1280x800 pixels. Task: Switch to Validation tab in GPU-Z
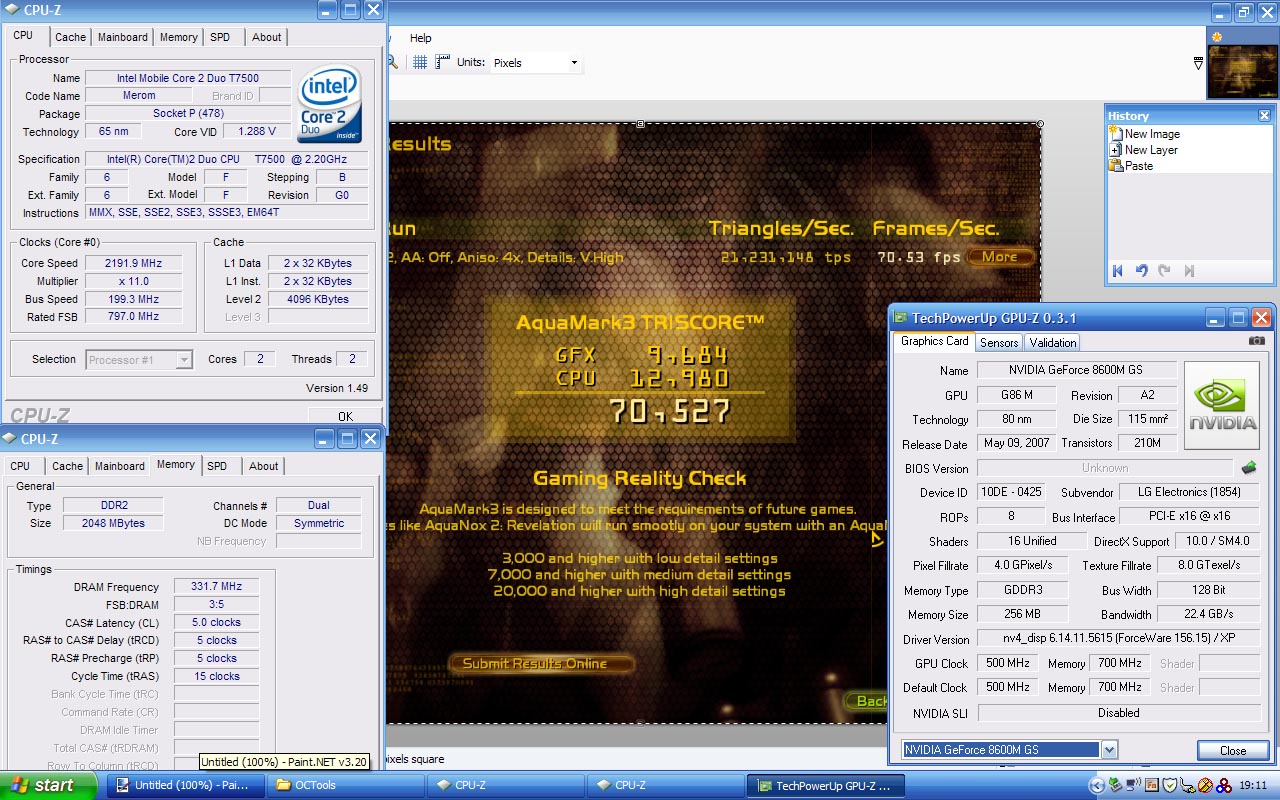(1053, 342)
